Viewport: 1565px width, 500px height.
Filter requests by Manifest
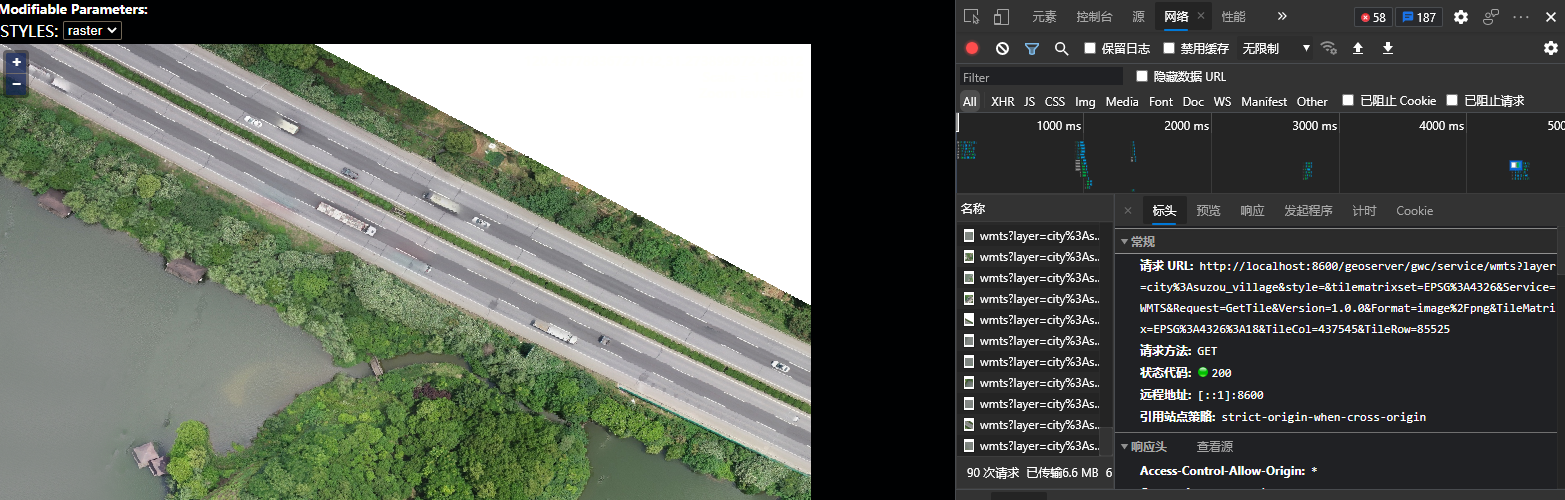click(x=1264, y=101)
